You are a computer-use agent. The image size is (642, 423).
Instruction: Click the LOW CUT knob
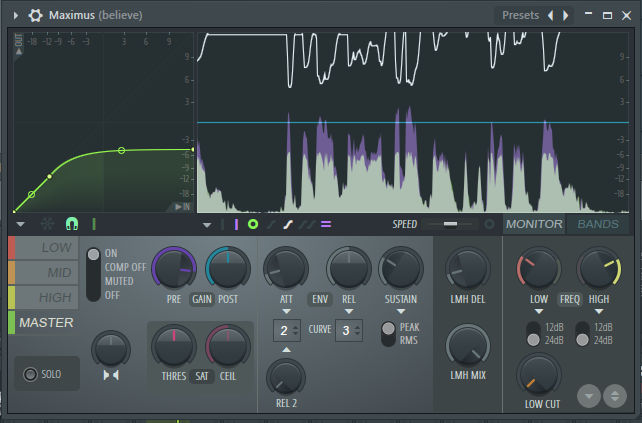pyautogui.click(x=539, y=375)
